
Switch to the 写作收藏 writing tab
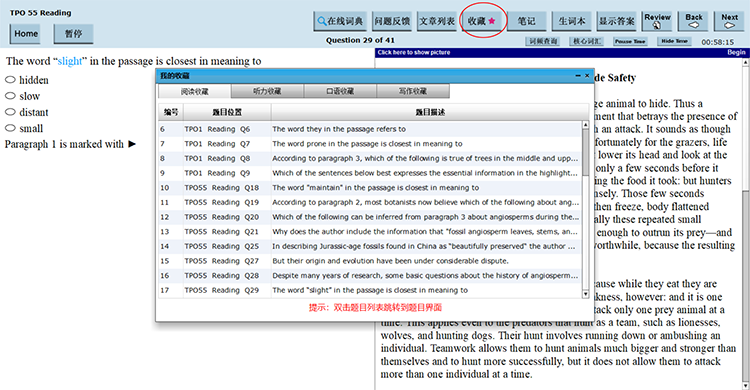[x=413, y=91]
